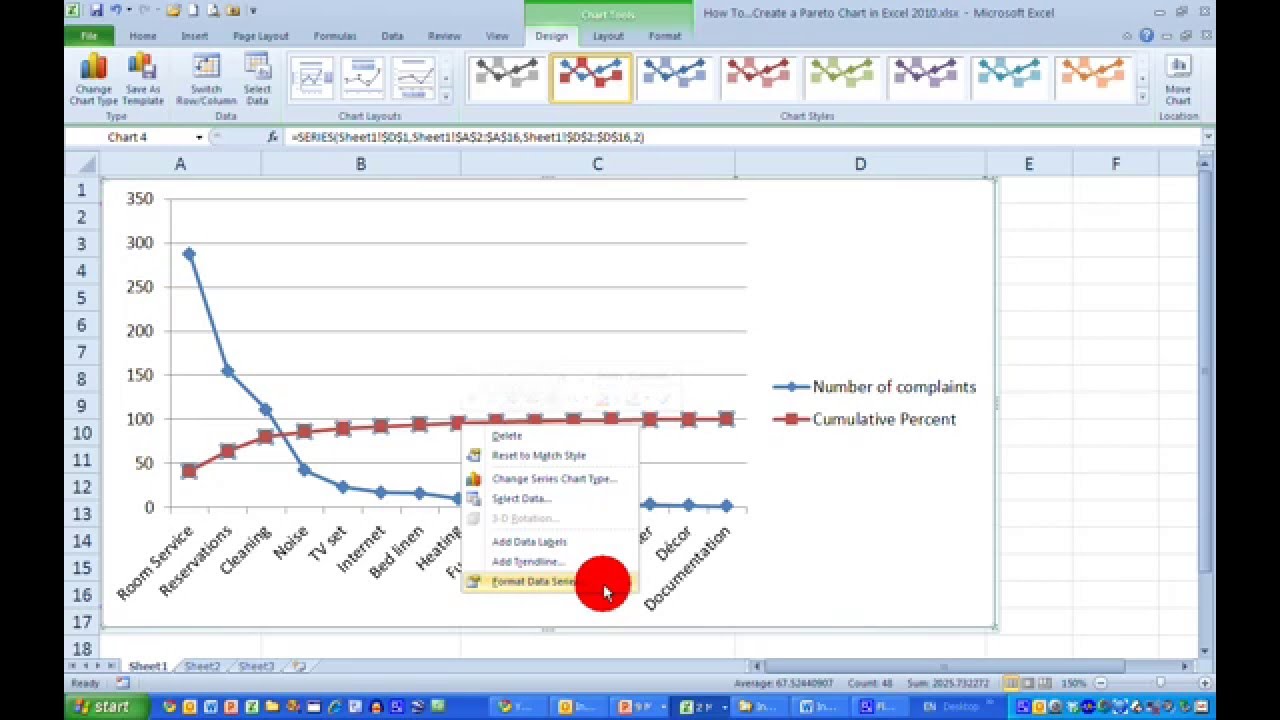Open the Sheet1 worksheet tab
The width and height of the screenshot is (1280, 720).
click(147, 666)
